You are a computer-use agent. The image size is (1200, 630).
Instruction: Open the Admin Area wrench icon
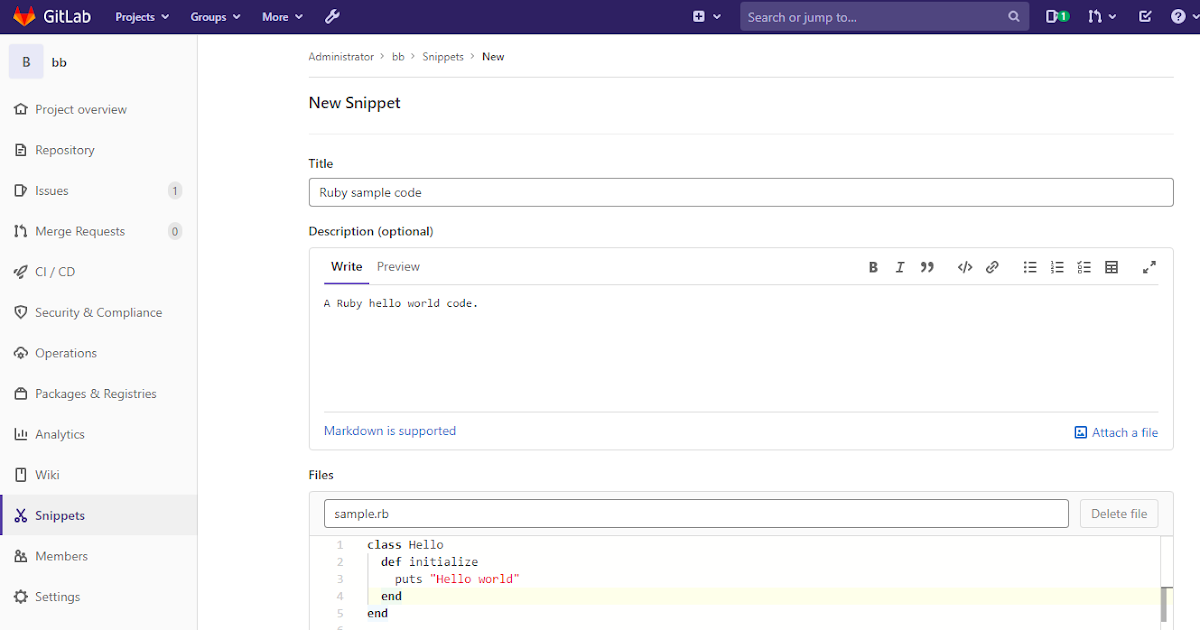pyautogui.click(x=332, y=16)
